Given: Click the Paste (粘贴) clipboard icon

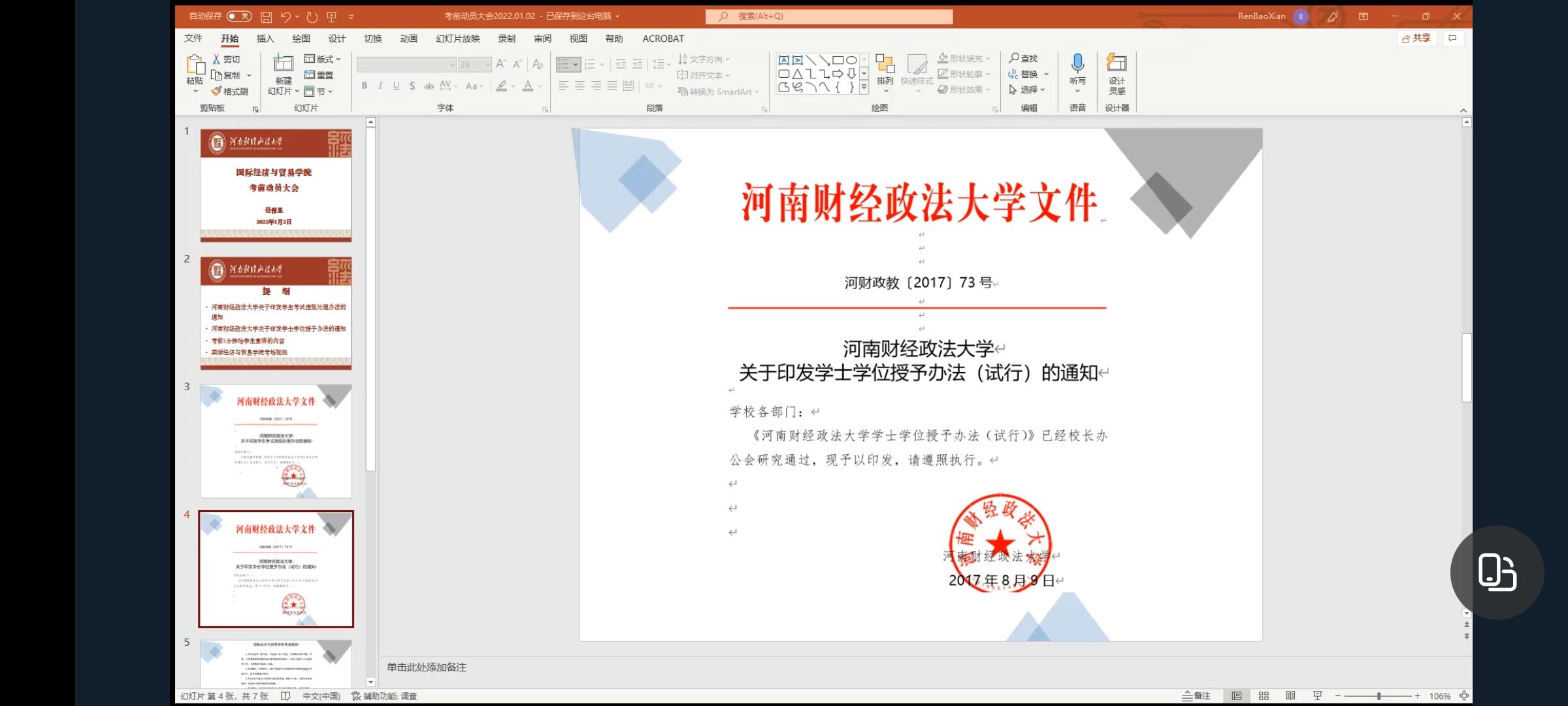Looking at the screenshot, I should coord(195,65).
